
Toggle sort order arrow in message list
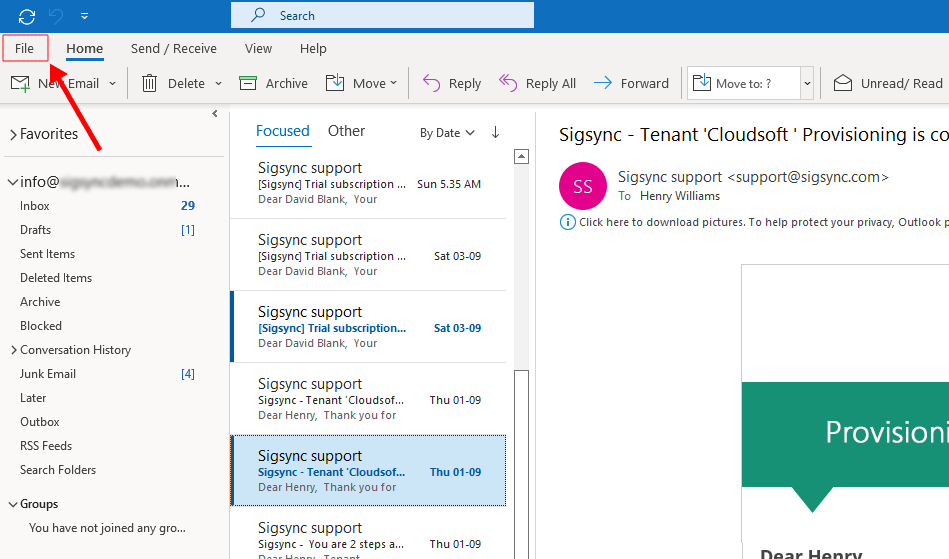(495, 132)
